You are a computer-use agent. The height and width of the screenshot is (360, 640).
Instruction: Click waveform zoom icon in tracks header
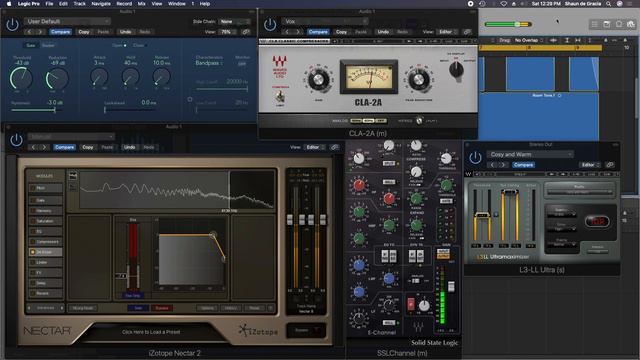pyautogui.click(x=553, y=40)
